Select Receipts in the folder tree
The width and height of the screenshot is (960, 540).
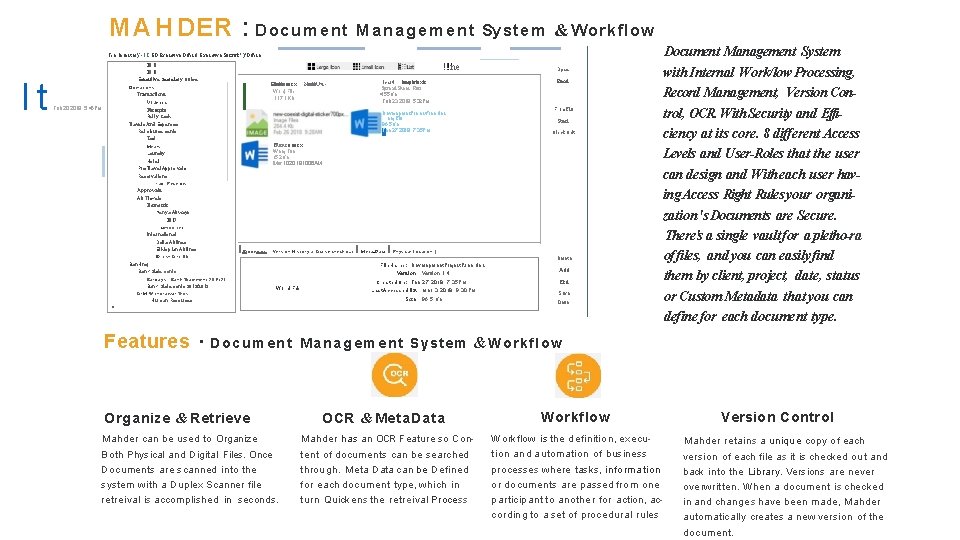pyautogui.click(x=156, y=110)
